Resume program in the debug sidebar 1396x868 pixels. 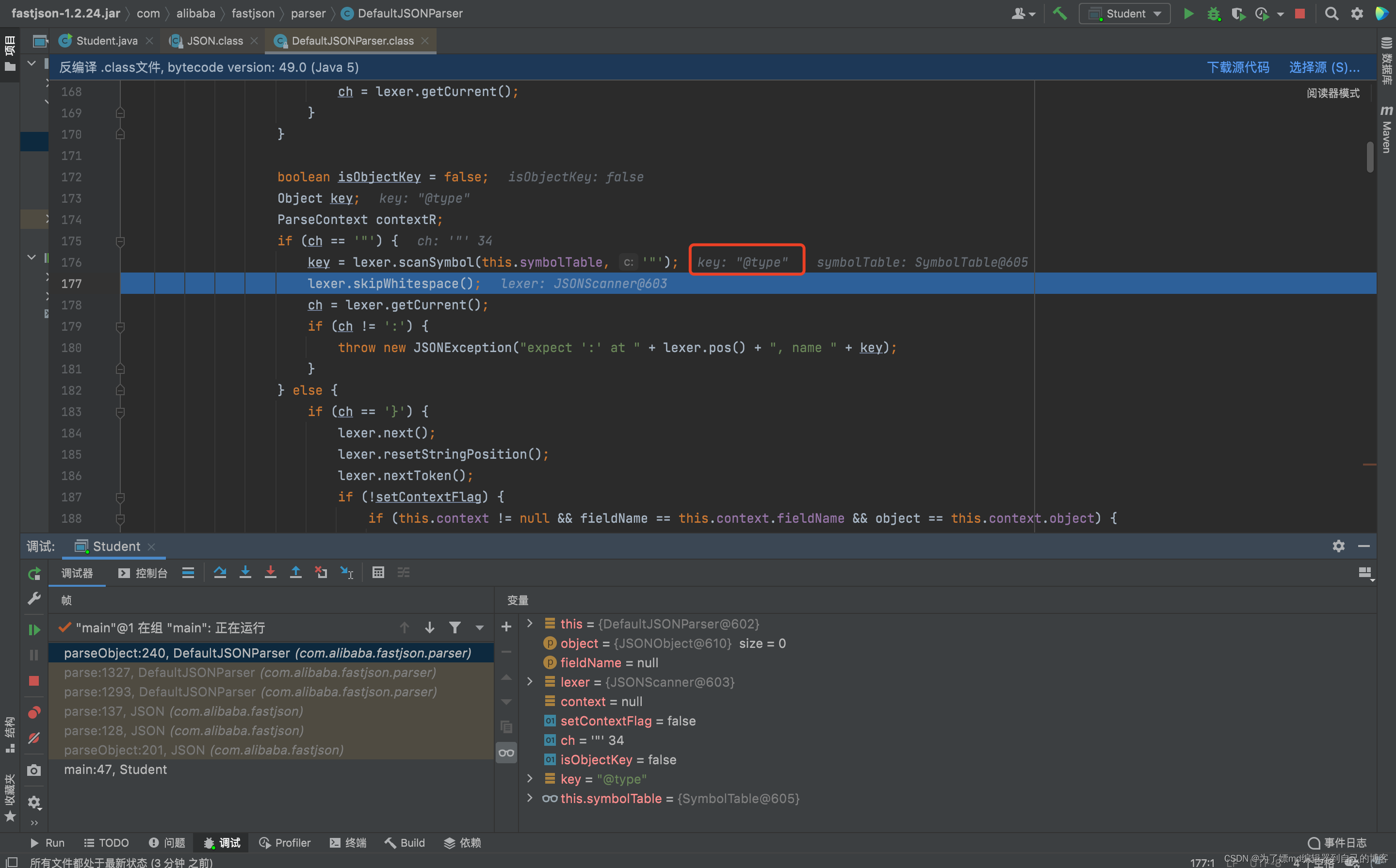(34, 630)
